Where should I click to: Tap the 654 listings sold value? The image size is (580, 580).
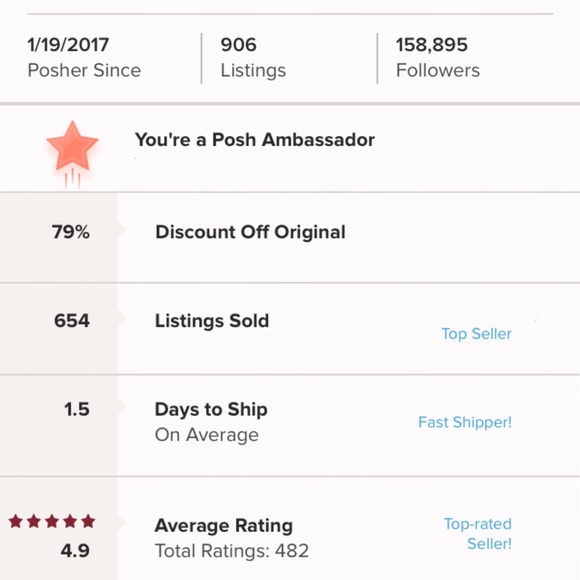coord(72,320)
